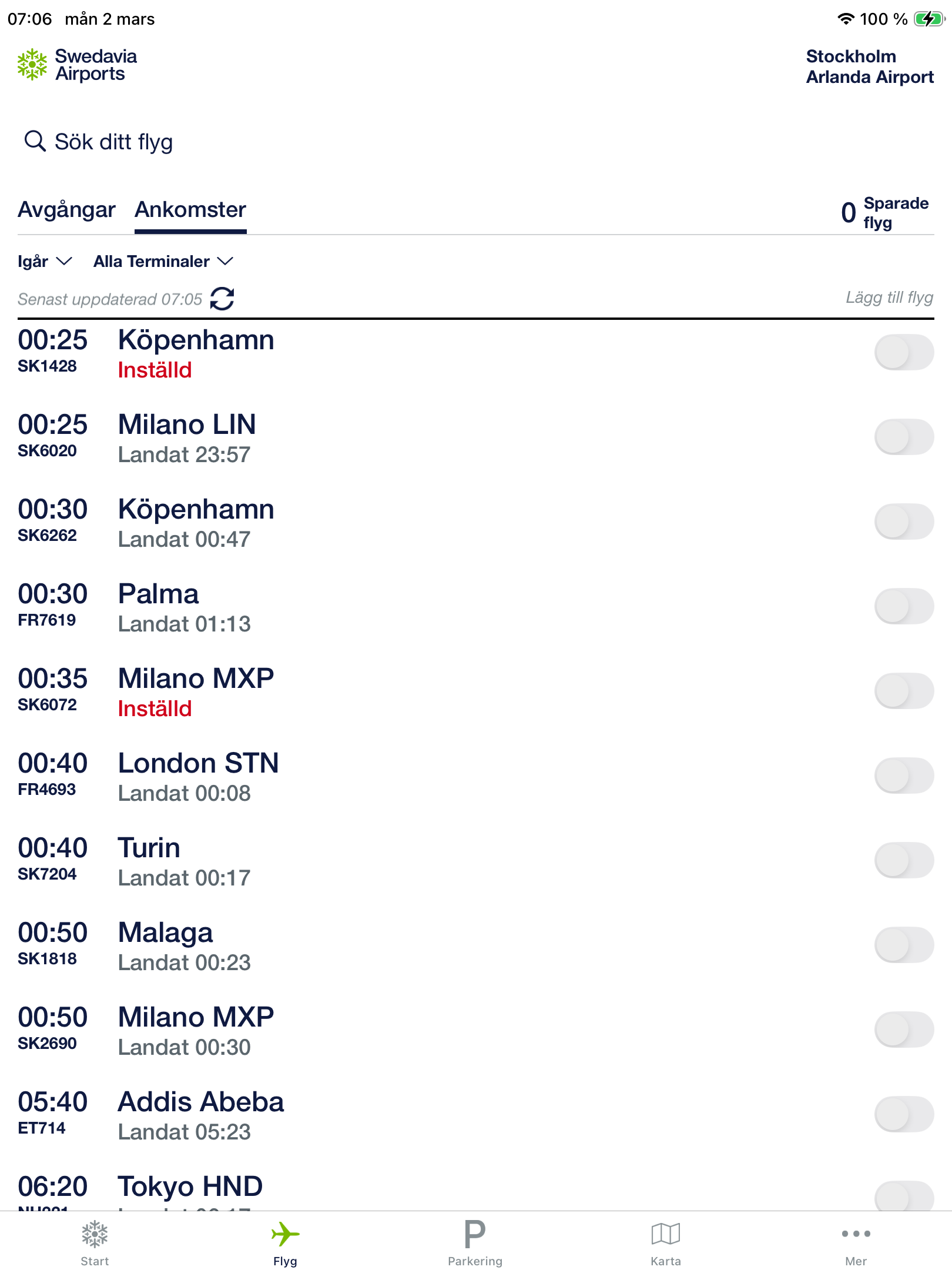The height and width of the screenshot is (1270, 952).
Task: Tap the Sök ditt flyg search field
Action: pos(113,142)
